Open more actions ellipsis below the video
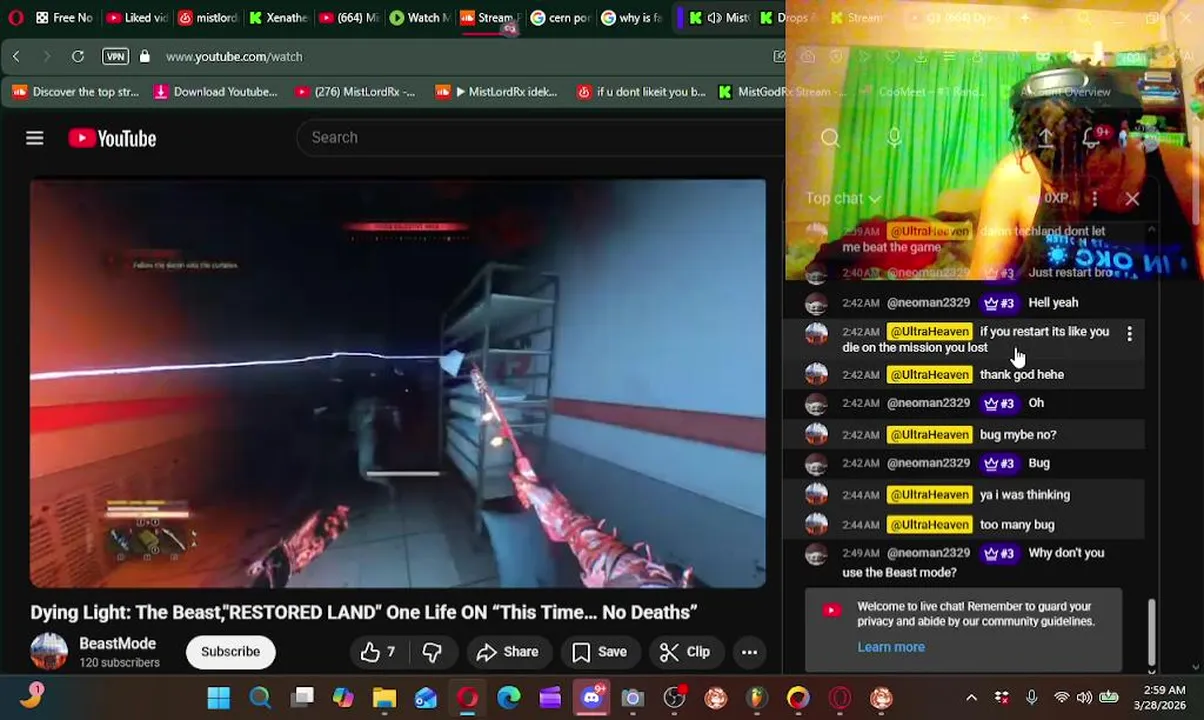This screenshot has height=720, width=1204. click(x=749, y=652)
